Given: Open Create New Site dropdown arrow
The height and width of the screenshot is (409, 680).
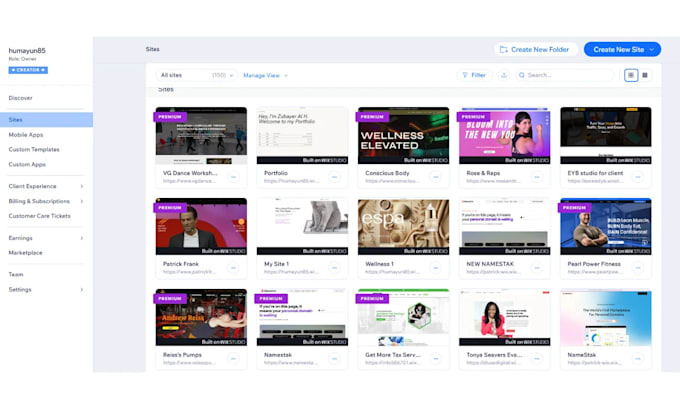Looking at the screenshot, I should coord(652,49).
